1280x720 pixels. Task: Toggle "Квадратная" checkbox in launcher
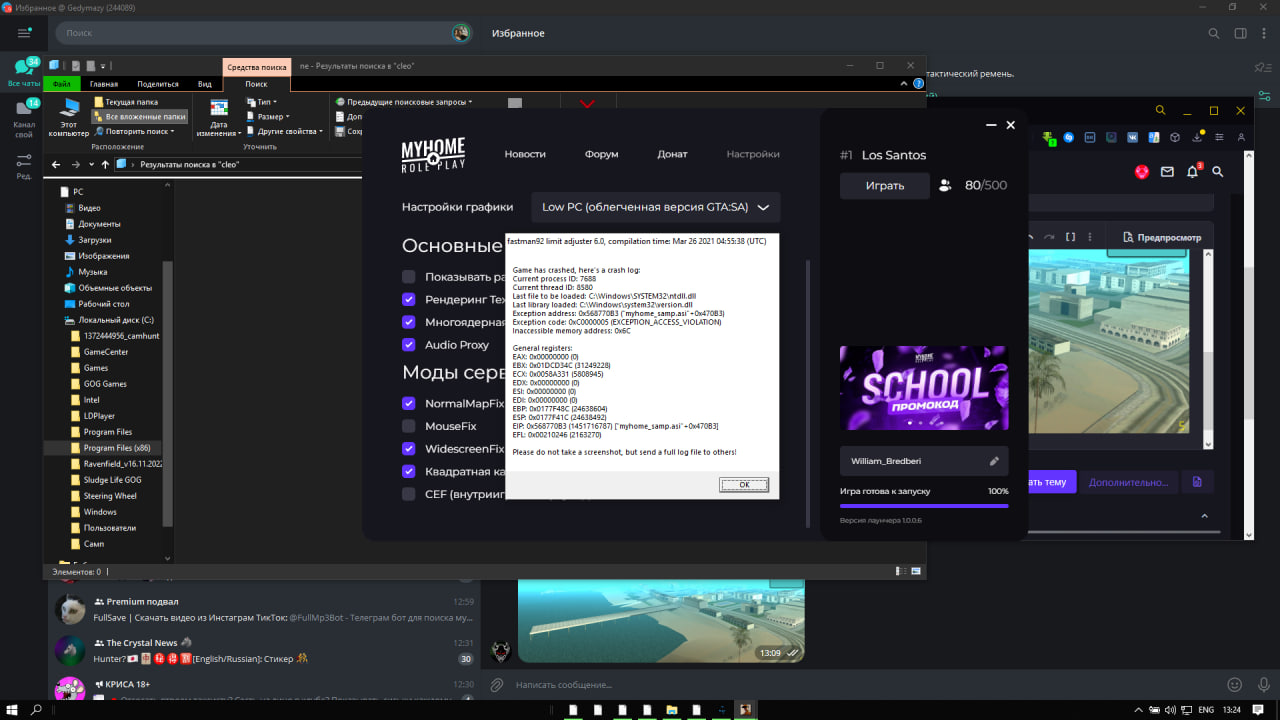[408, 471]
